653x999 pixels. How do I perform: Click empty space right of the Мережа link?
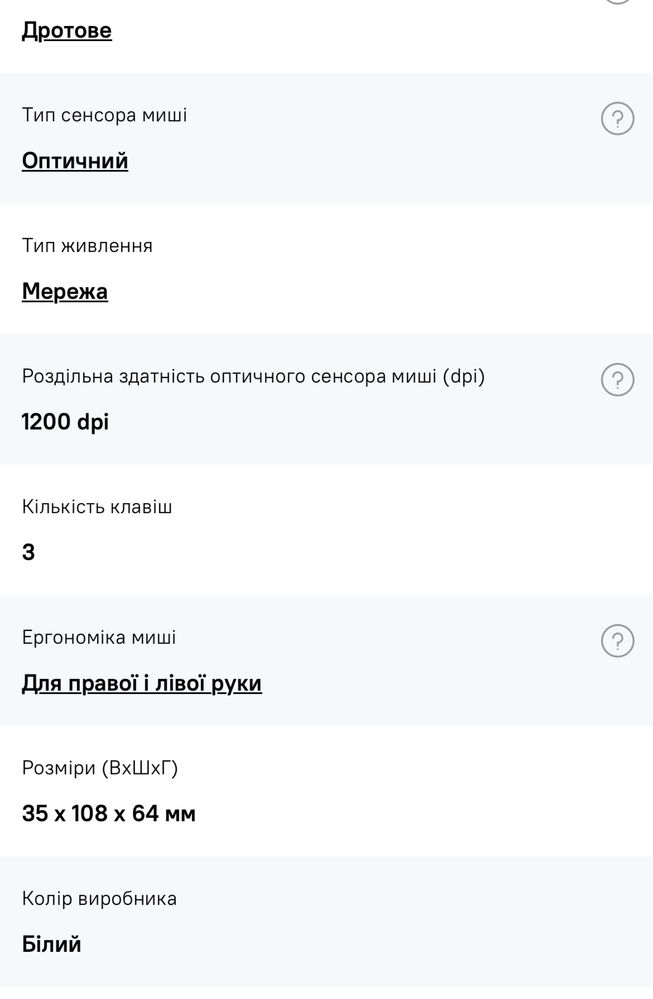click(x=380, y=292)
